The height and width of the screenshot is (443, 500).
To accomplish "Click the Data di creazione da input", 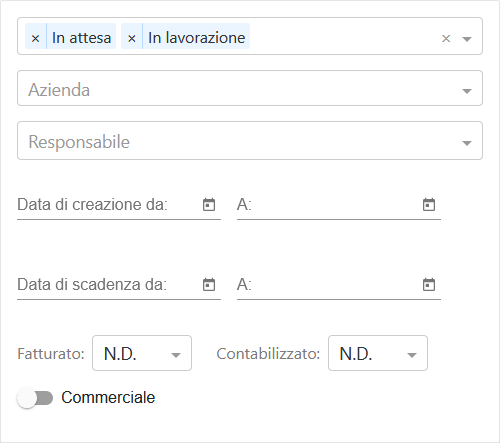I will 109,205.
